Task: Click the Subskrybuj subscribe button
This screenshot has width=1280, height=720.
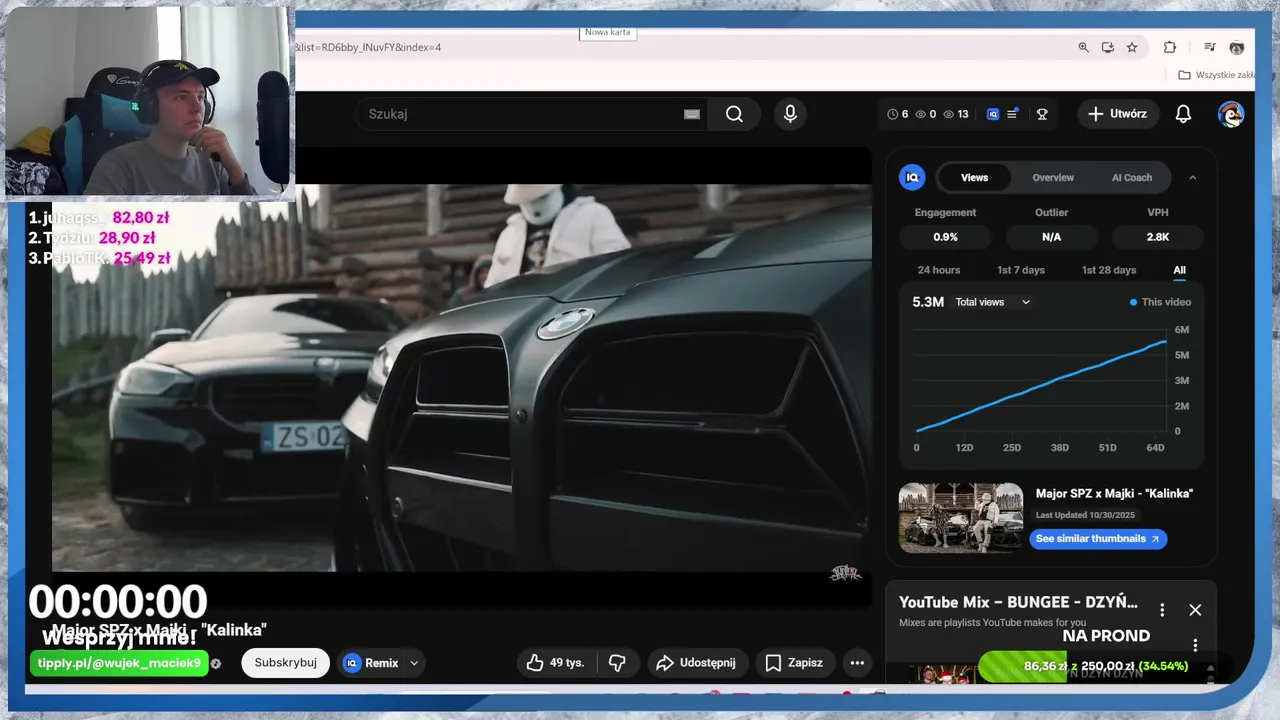Action: (285, 662)
